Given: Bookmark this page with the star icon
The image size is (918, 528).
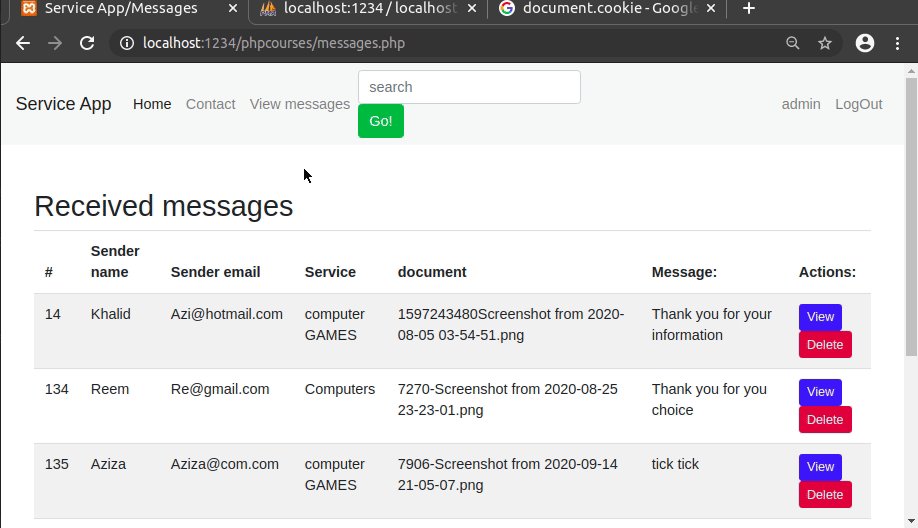Looking at the screenshot, I should [825, 43].
